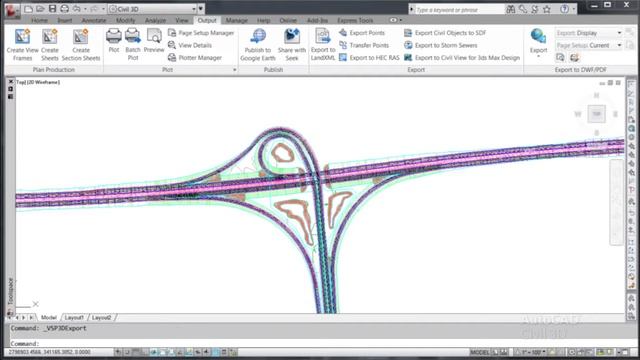Click the keyword search input field
The height and width of the screenshot is (360, 640).
pos(460,9)
